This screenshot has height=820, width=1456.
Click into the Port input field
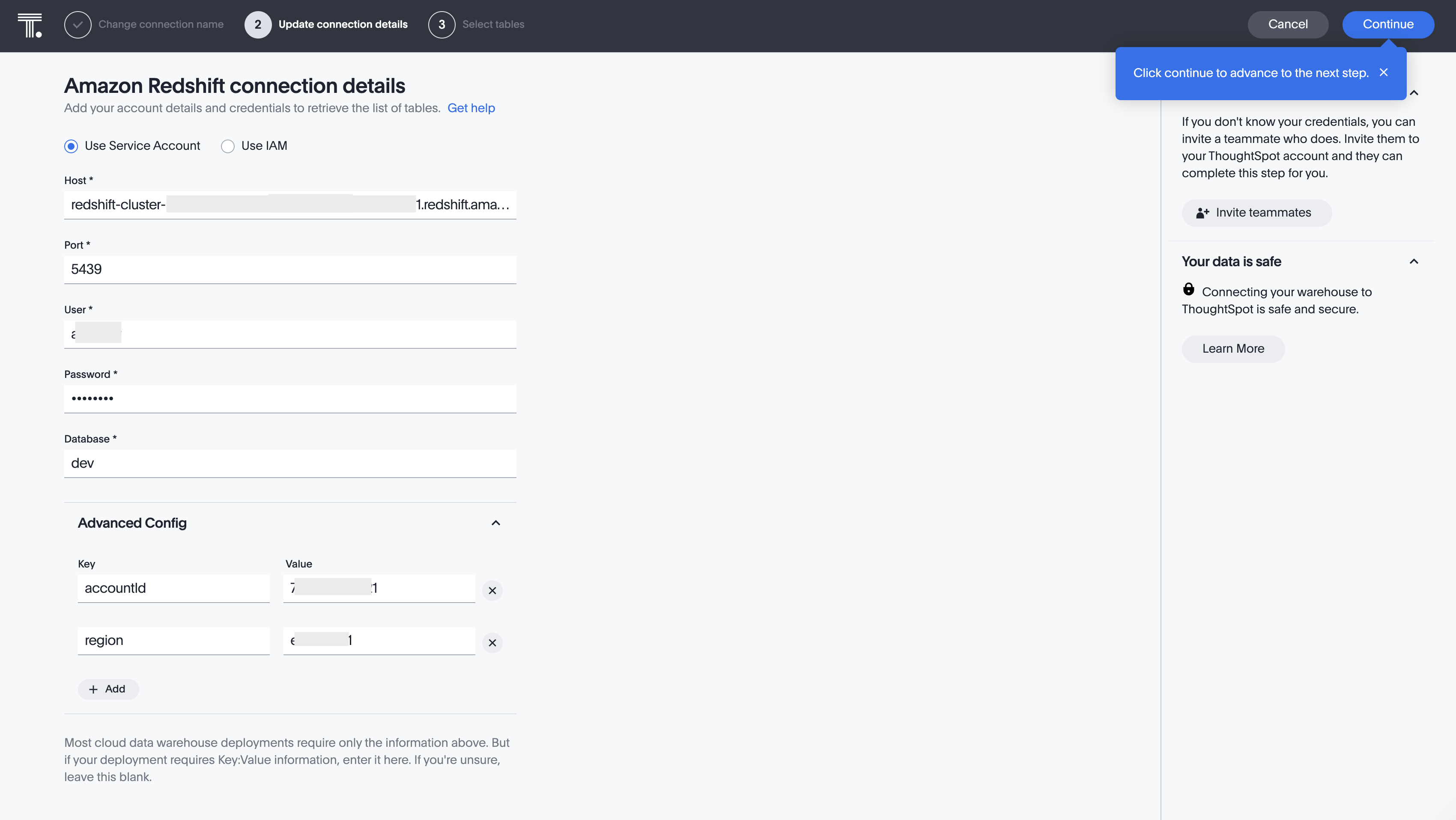289,269
